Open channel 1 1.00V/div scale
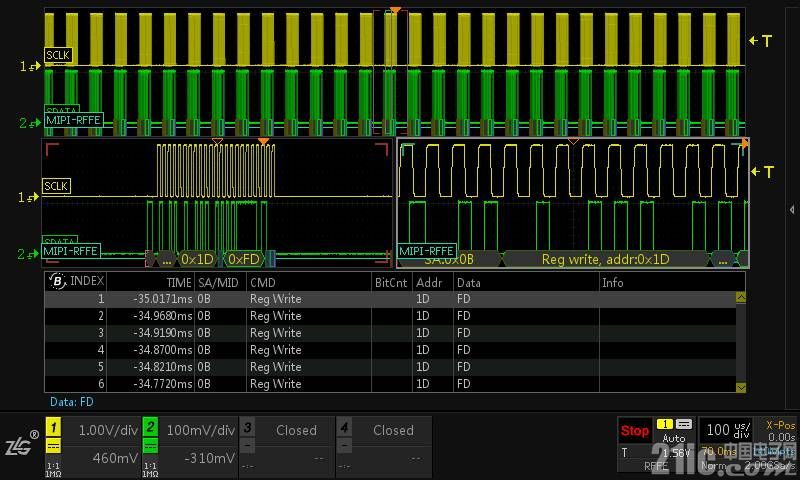Screen dimensions: 800x480 109,431
